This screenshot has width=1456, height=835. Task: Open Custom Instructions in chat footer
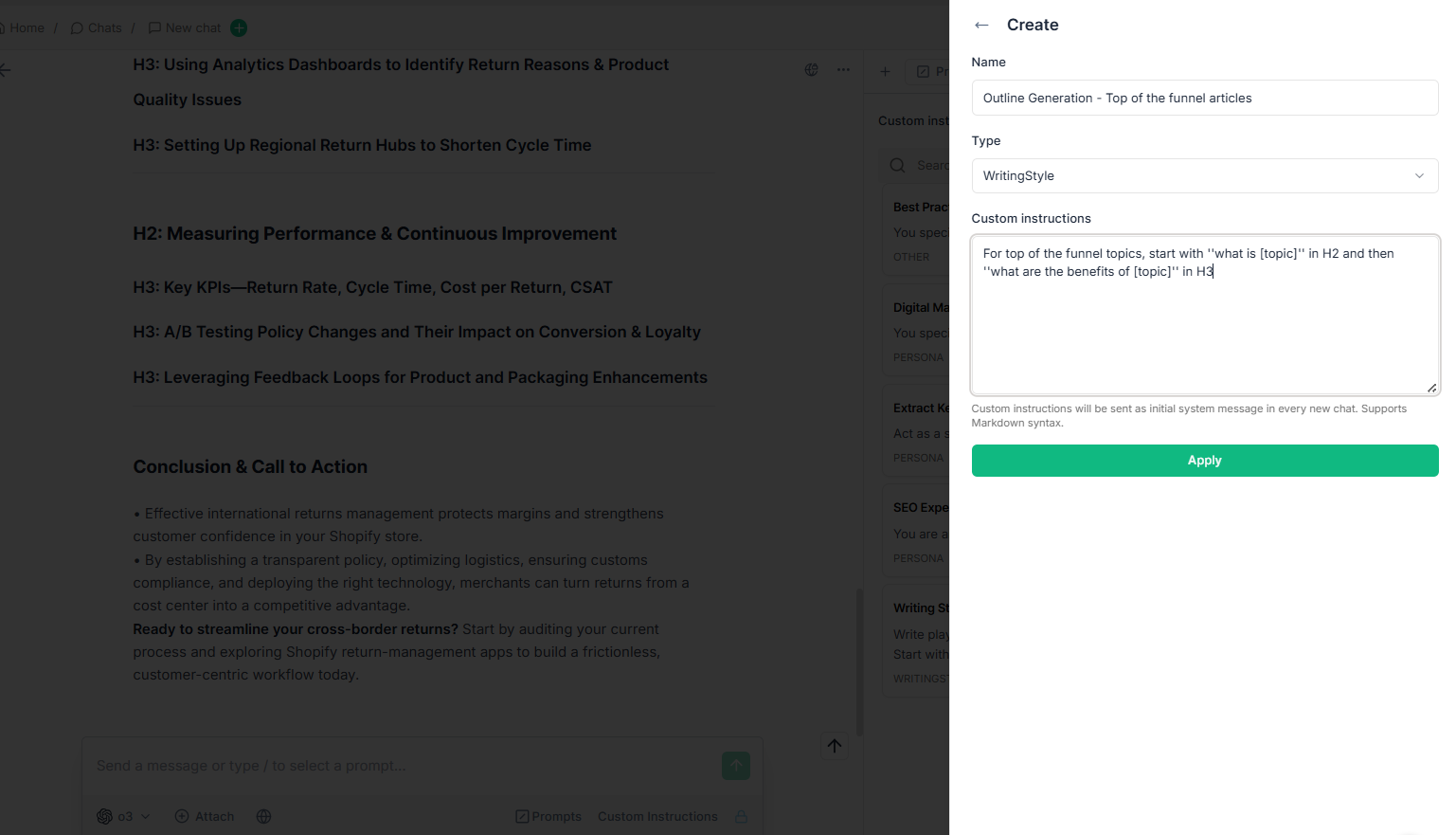pyautogui.click(x=657, y=816)
